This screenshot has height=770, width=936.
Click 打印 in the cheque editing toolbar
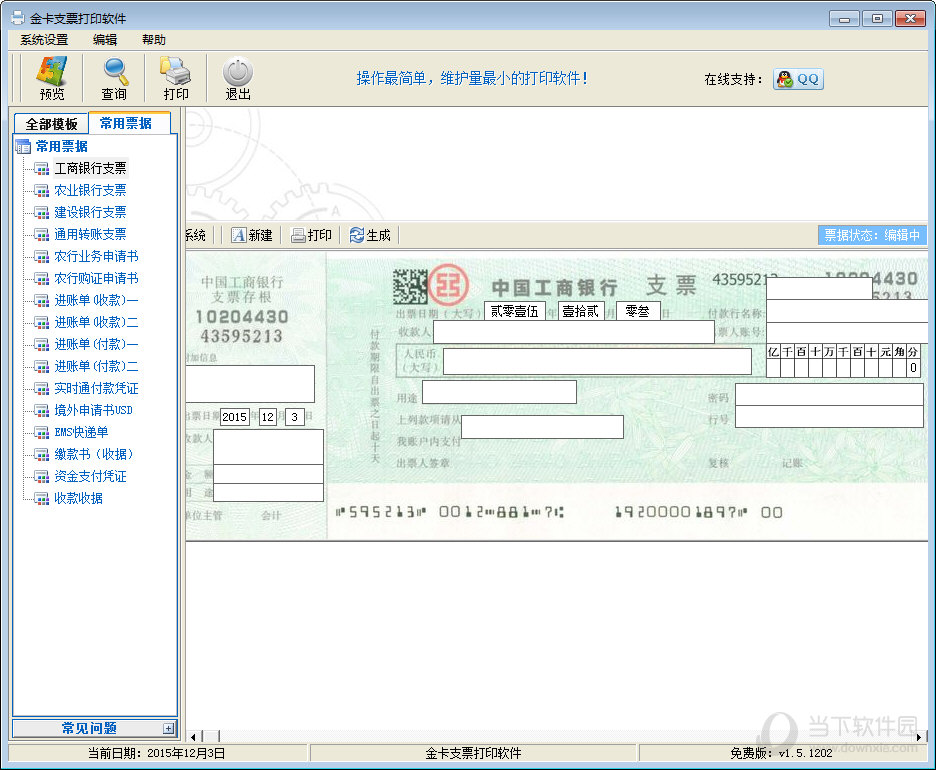pyautogui.click(x=311, y=235)
